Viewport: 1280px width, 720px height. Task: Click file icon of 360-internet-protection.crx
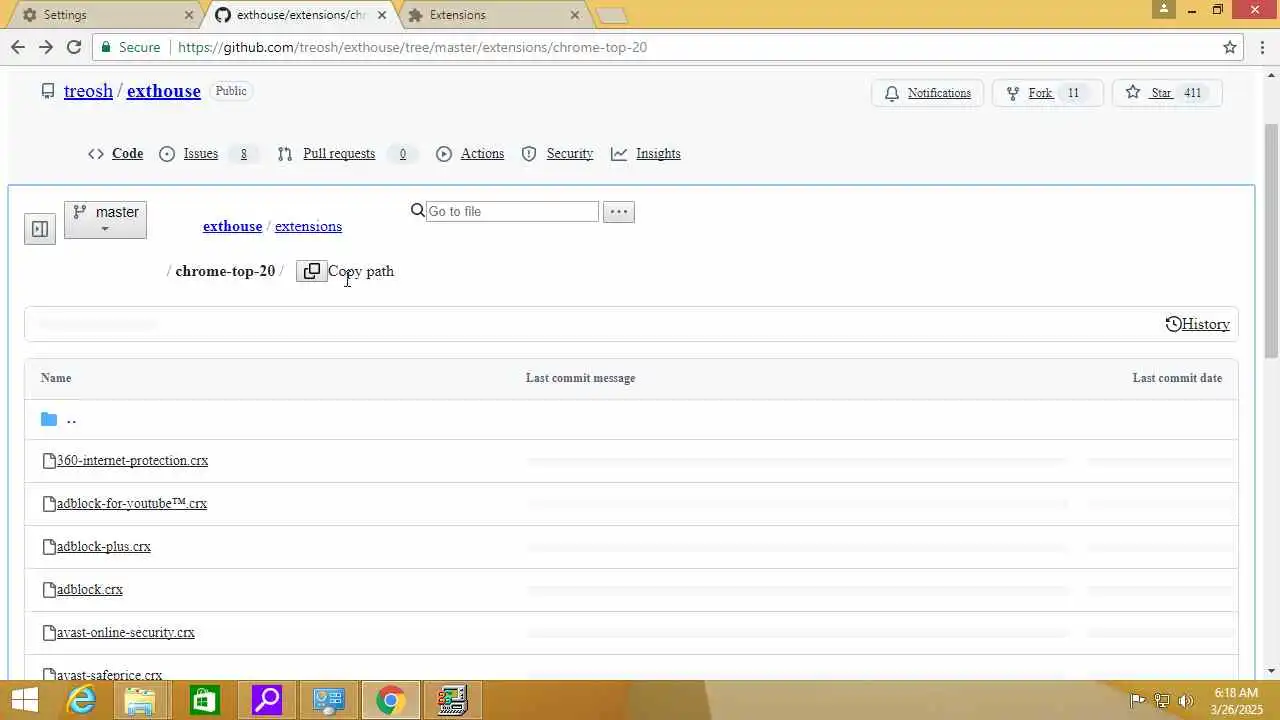click(x=49, y=461)
